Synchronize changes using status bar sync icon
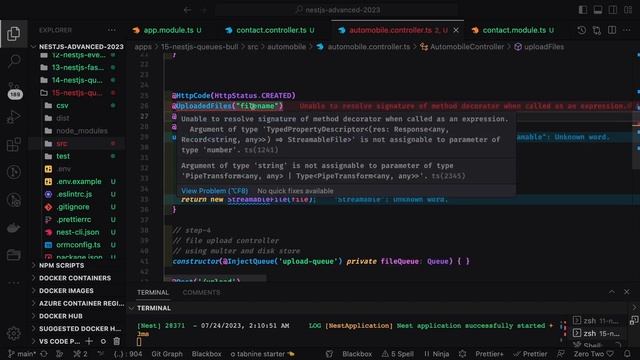 tap(44, 354)
